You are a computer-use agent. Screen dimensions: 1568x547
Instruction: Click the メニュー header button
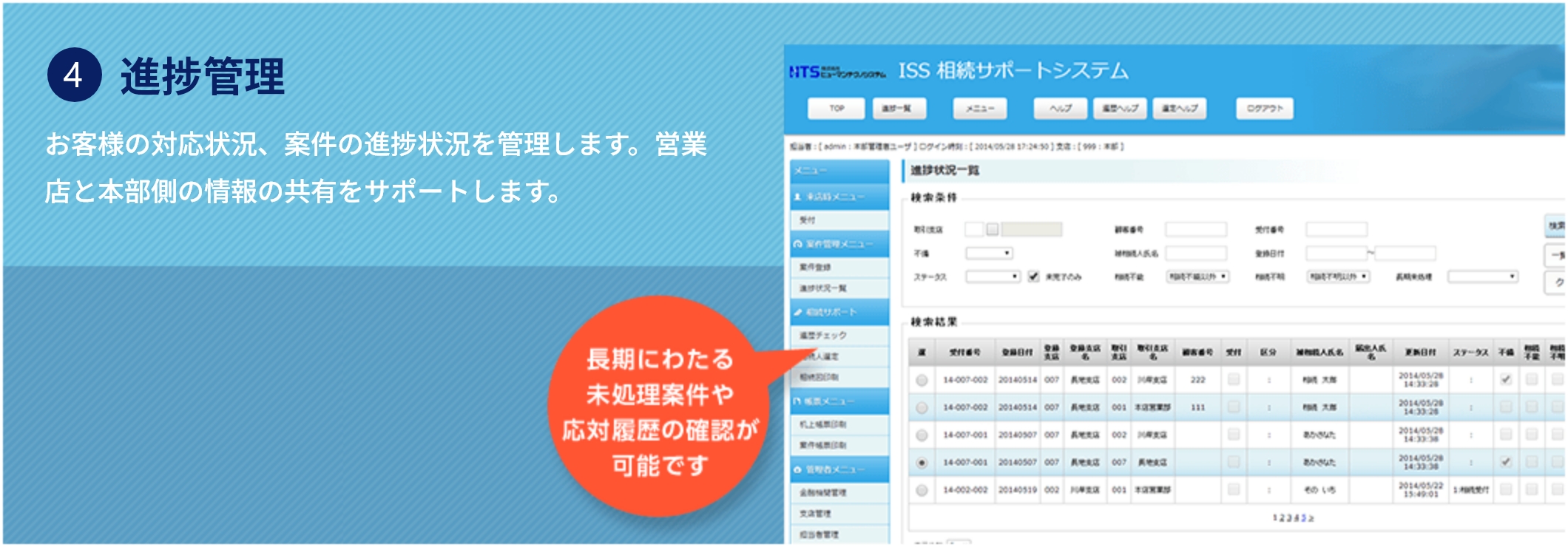[980, 109]
